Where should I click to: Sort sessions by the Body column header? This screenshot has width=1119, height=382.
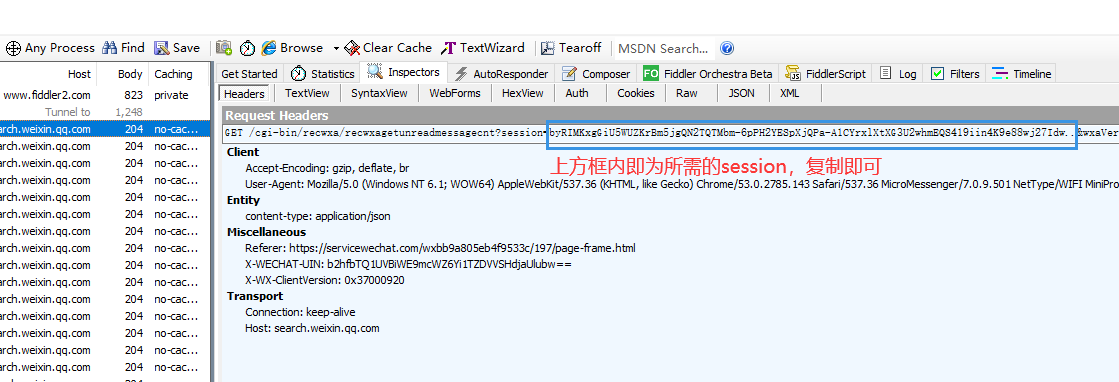tap(122, 74)
